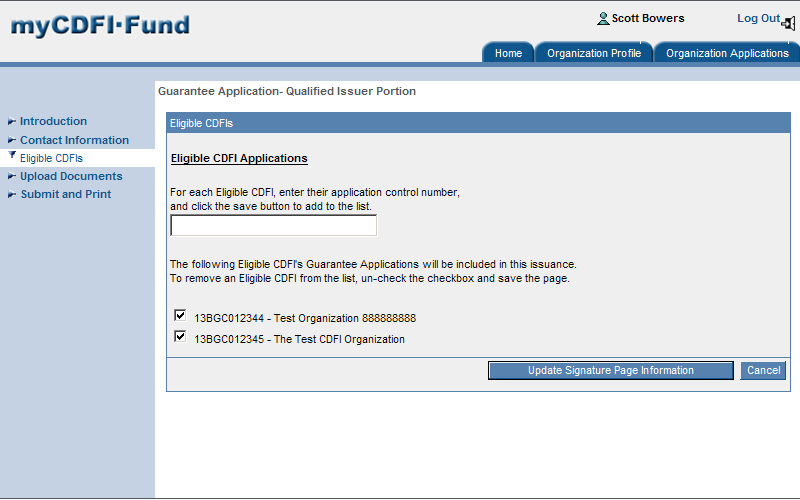Navigate to Contact Information
The width and height of the screenshot is (800, 500).
74,140
